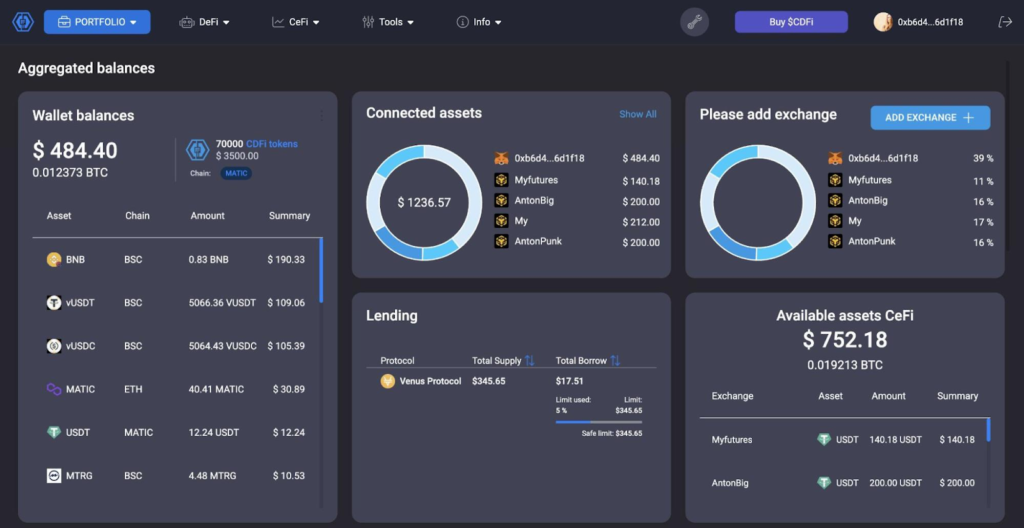This screenshot has height=528, width=1024.
Task: Expand the Tools dropdown menu
Action: point(388,22)
